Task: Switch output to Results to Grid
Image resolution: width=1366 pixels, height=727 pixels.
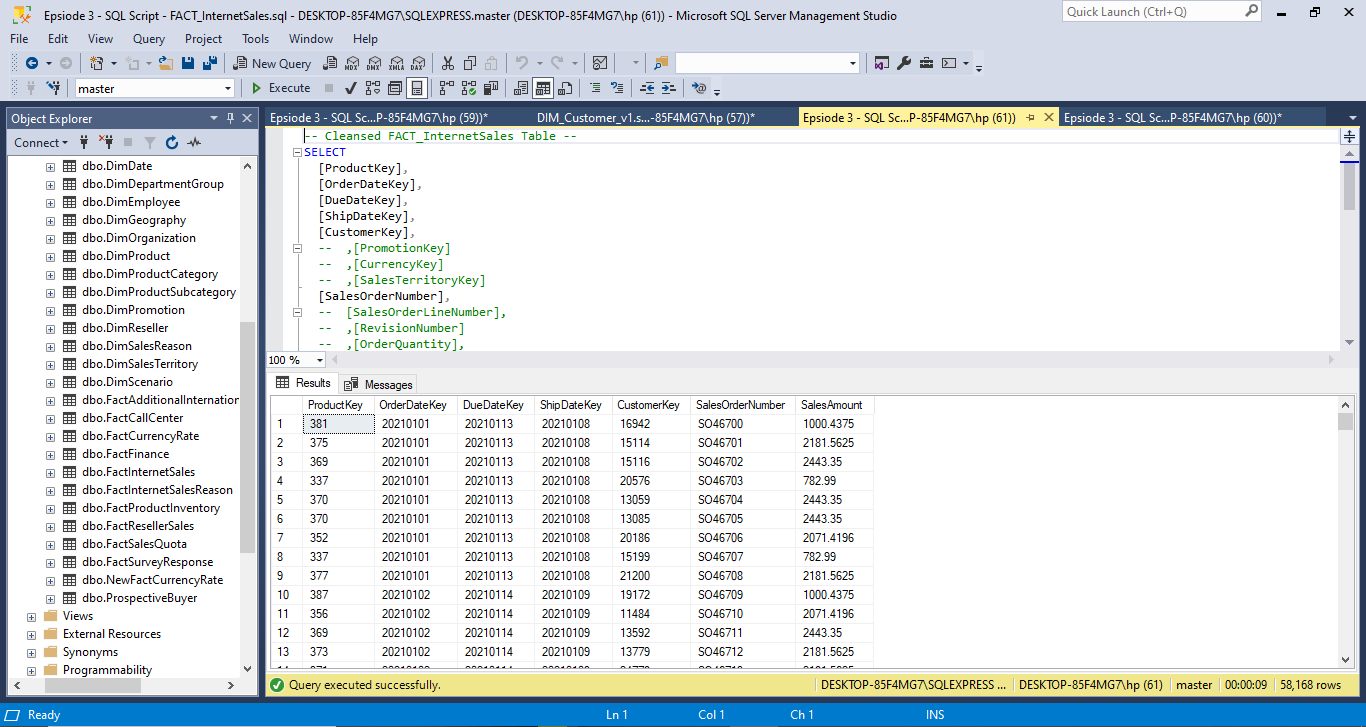Action: [x=543, y=88]
